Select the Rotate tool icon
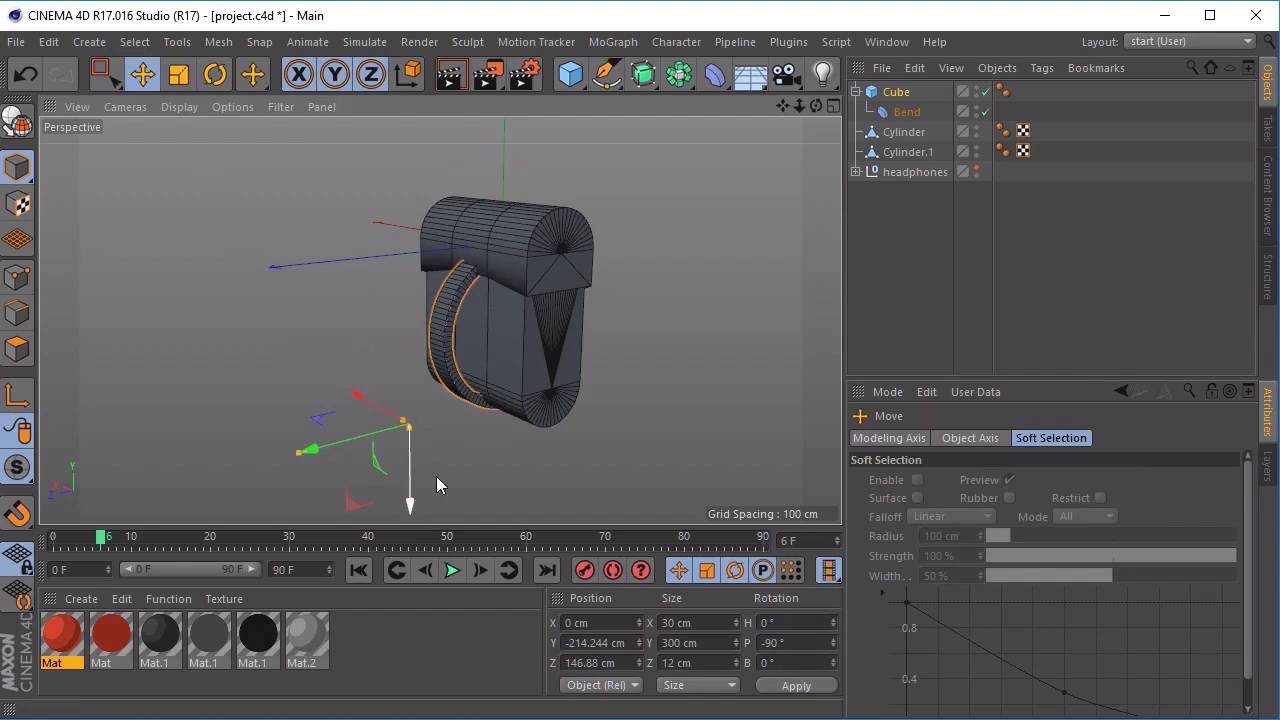The height and width of the screenshot is (720, 1280). [215, 75]
